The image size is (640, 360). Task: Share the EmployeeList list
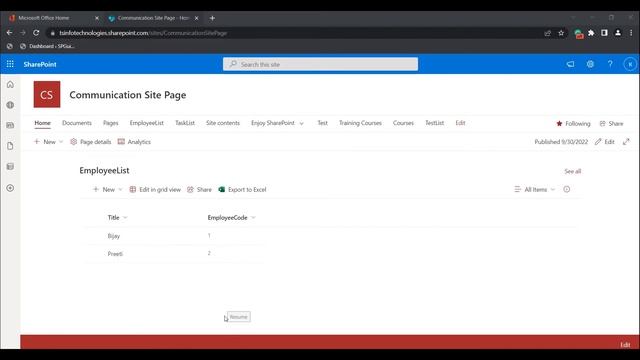pyautogui.click(x=199, y=189)
